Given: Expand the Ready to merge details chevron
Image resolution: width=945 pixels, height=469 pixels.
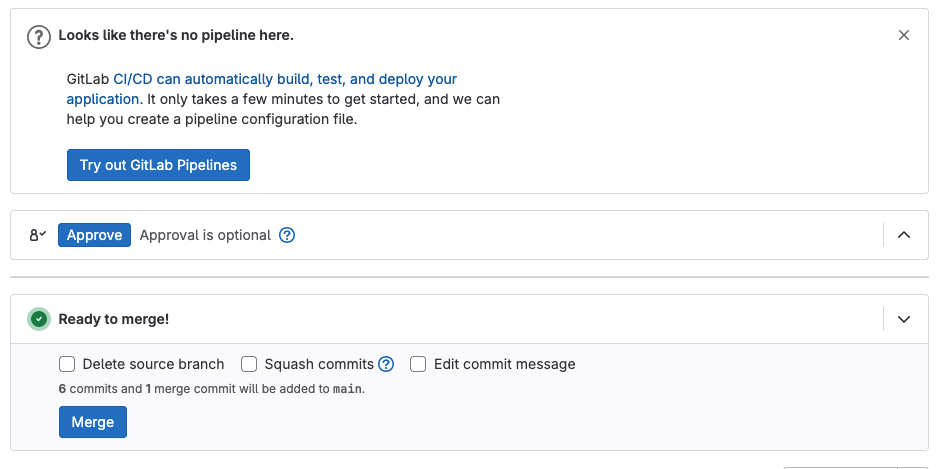Looking at the screenshot, I should [903, 319].
